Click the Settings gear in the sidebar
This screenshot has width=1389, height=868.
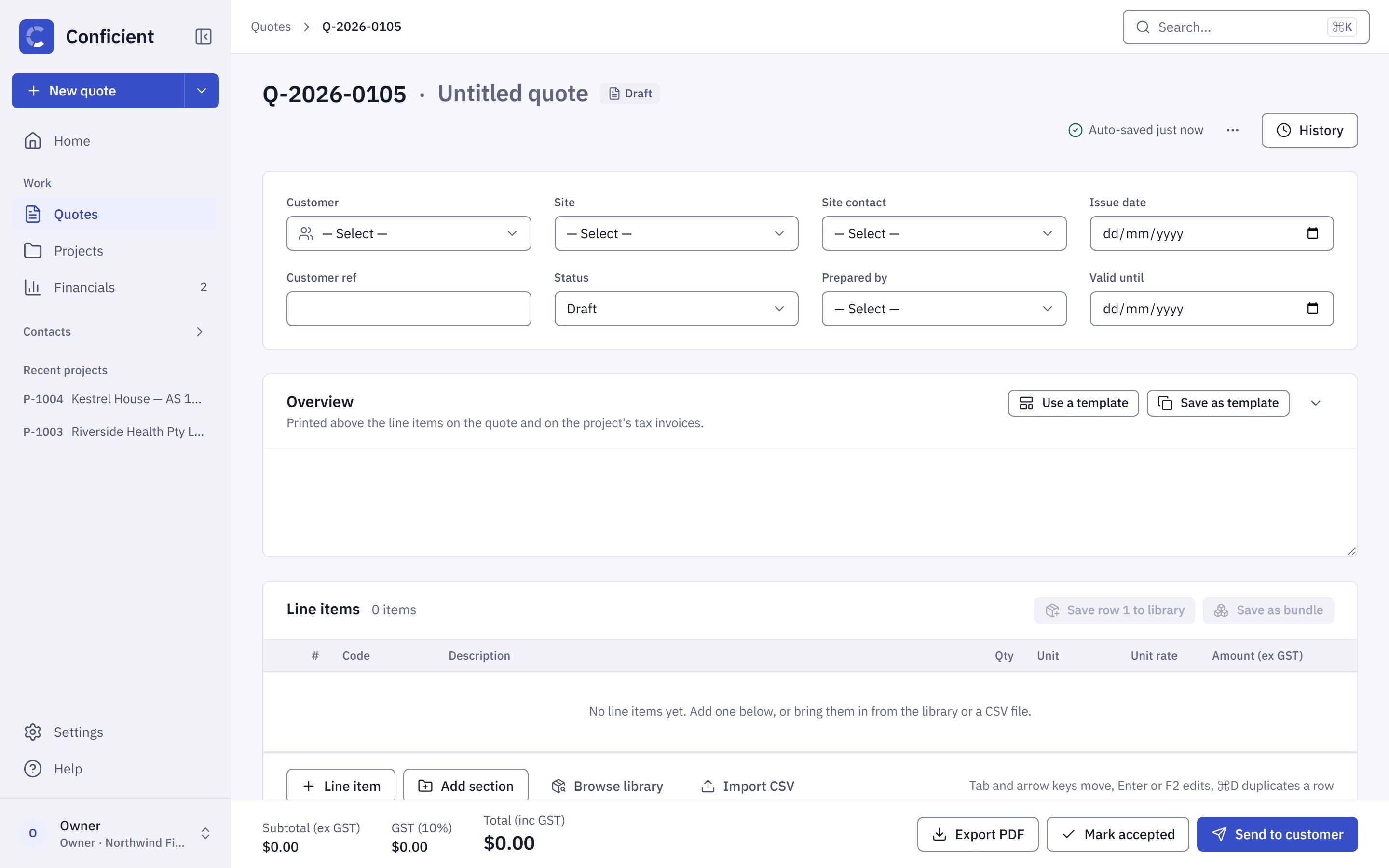tap(33, 732)
